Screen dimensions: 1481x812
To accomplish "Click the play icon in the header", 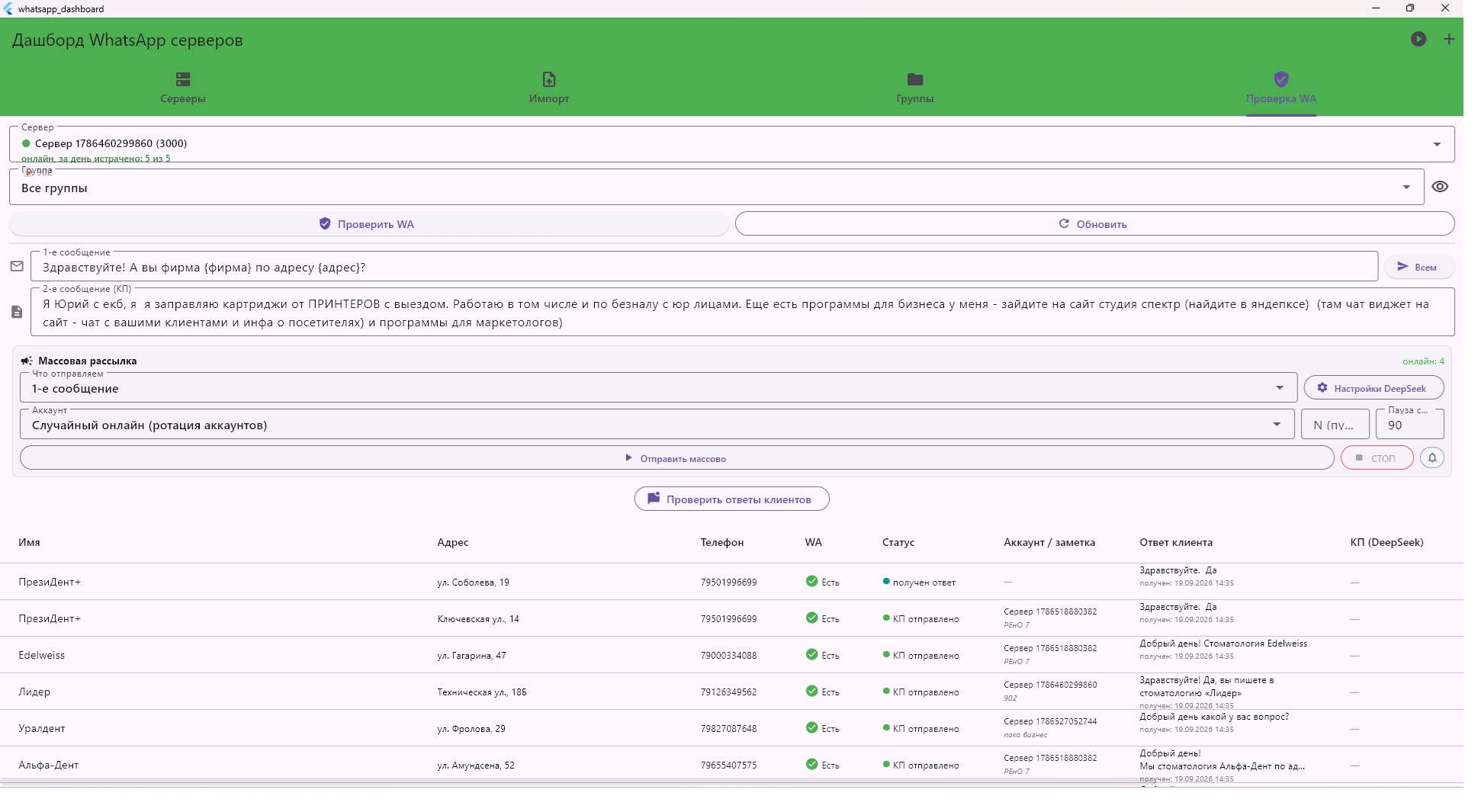I will (x=1418, y=39).
